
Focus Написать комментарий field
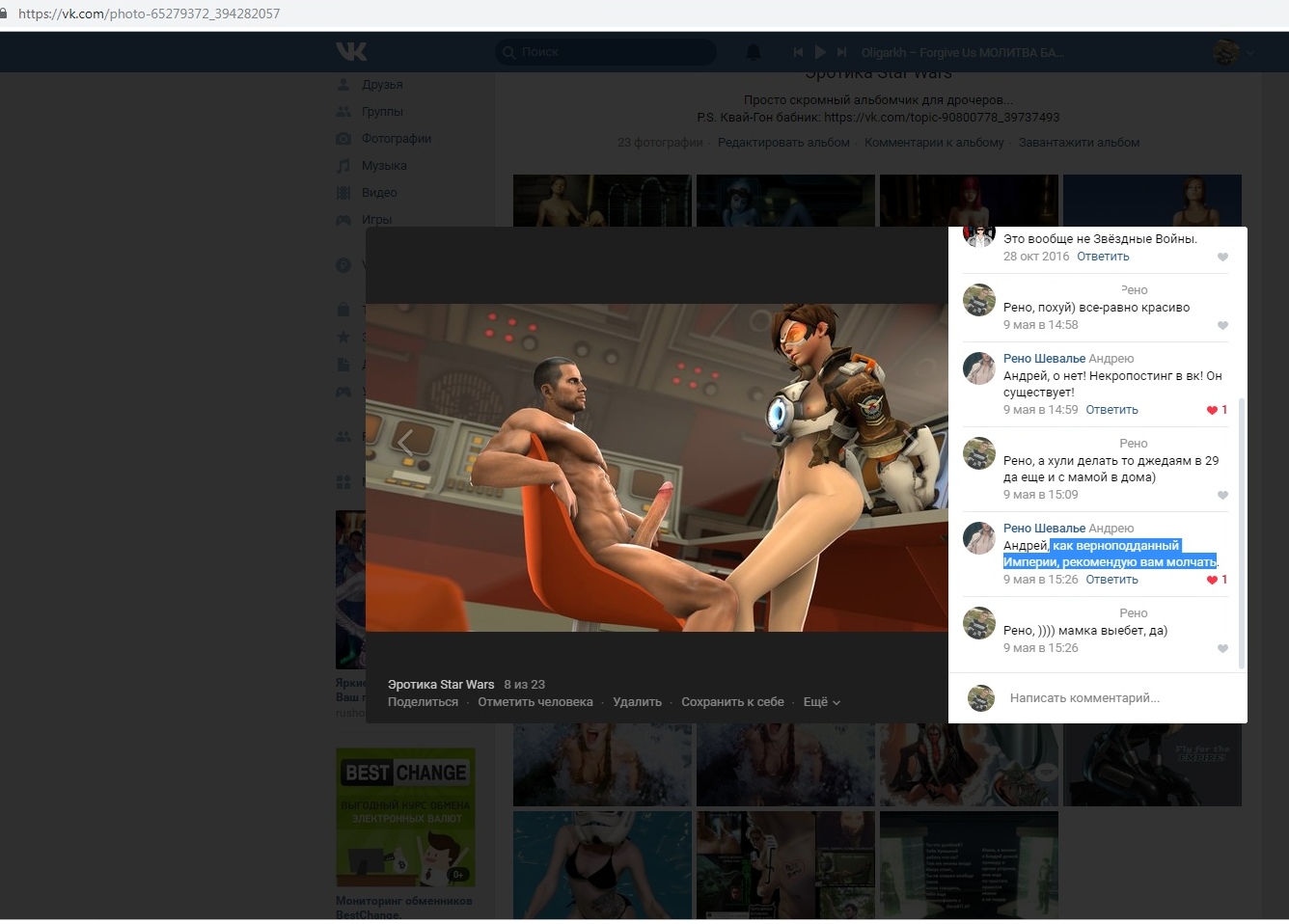[1117, 698]
